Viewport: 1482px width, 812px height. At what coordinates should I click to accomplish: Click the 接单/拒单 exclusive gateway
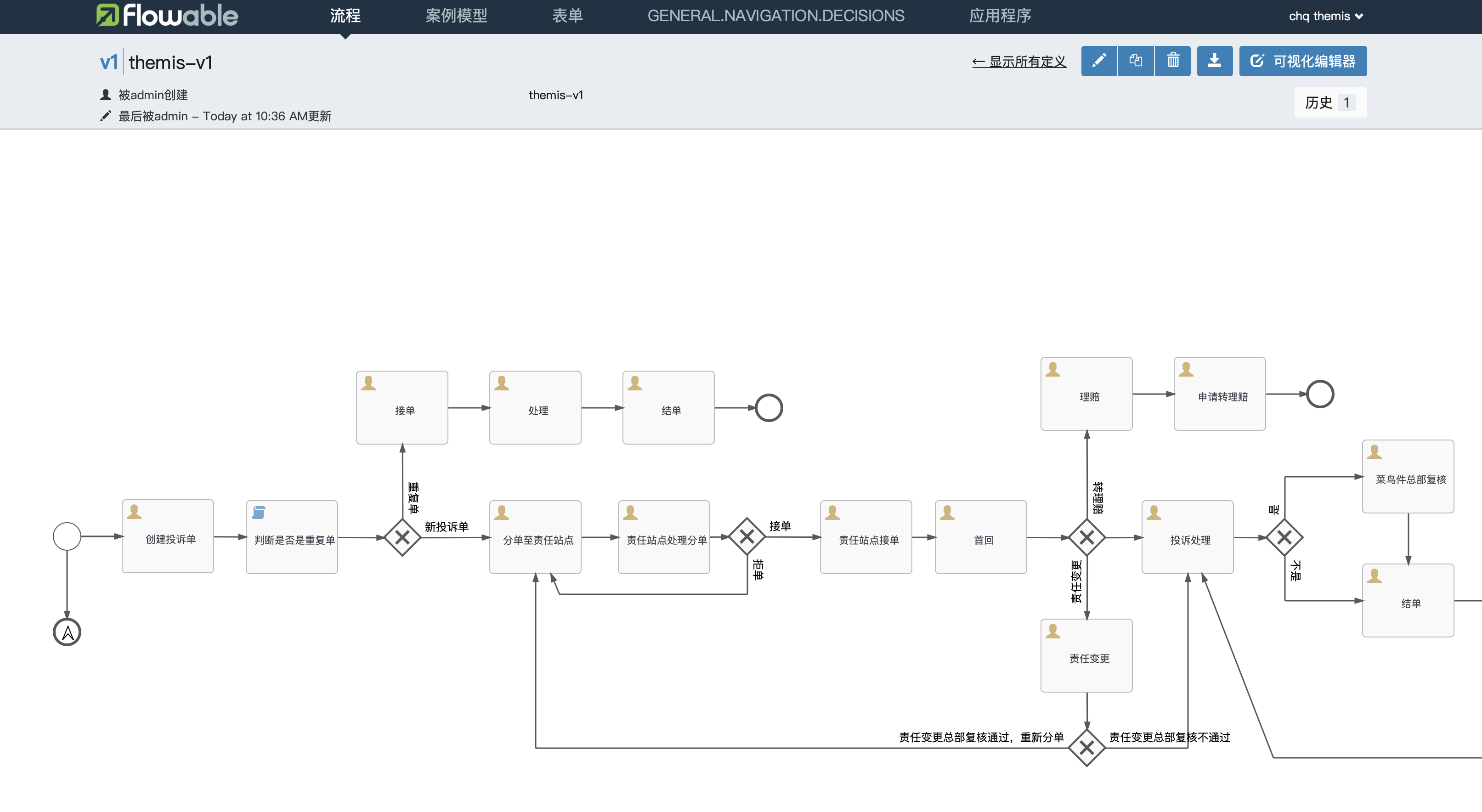click(x=747, y=537)
